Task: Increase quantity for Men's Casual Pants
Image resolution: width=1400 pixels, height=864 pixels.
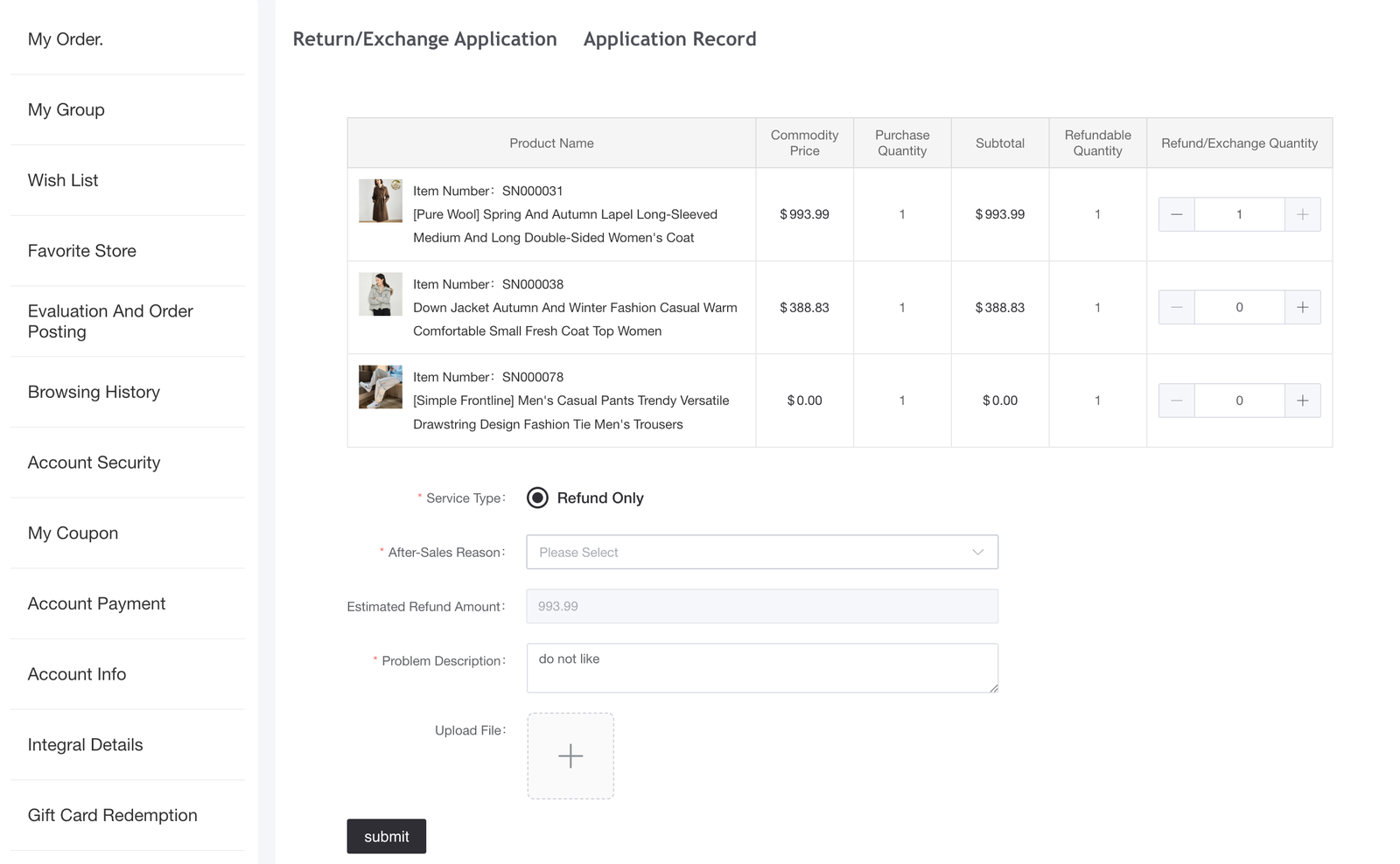Action: [1302, 401]
